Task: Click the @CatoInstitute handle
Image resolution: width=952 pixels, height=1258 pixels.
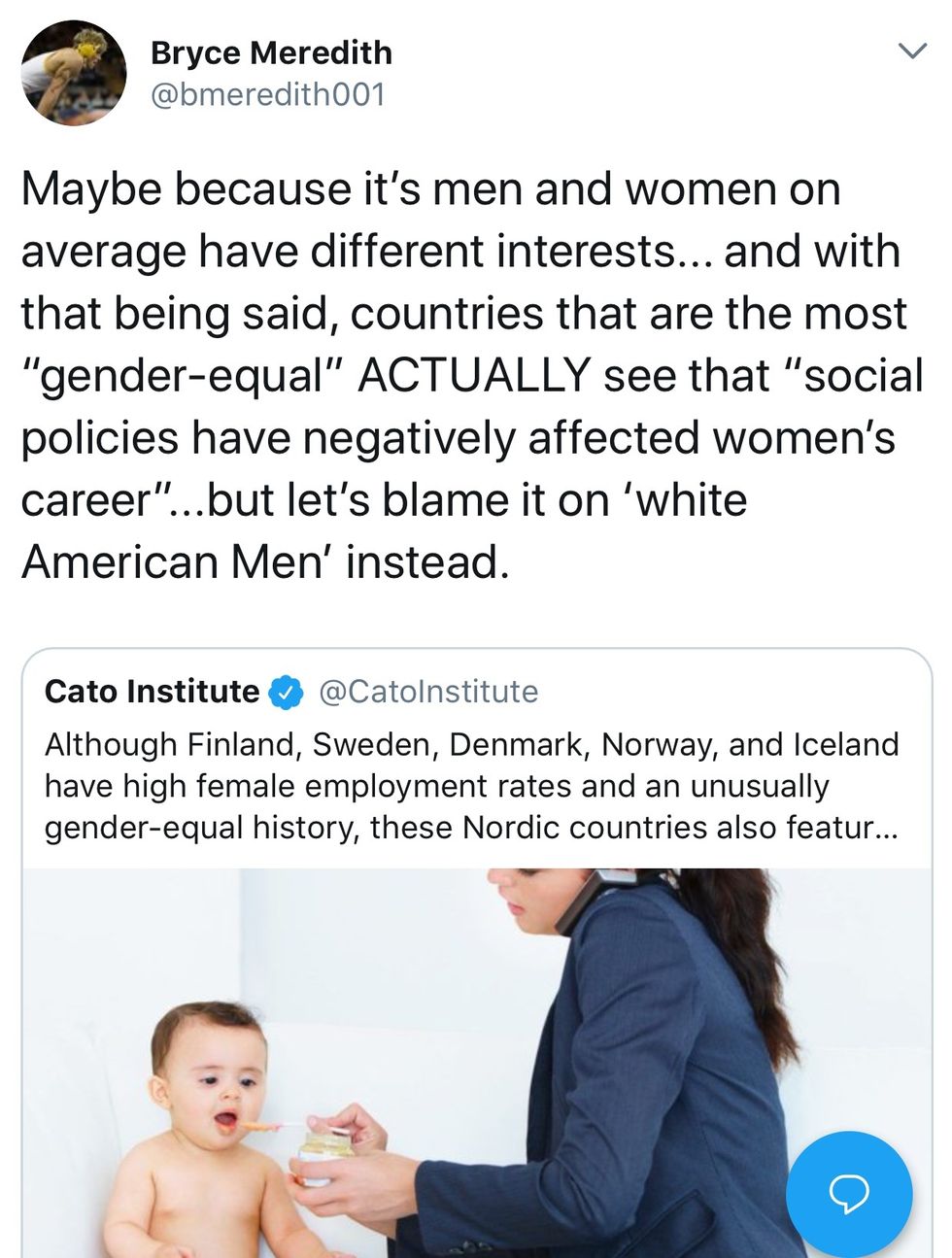Action: point(428,691)
